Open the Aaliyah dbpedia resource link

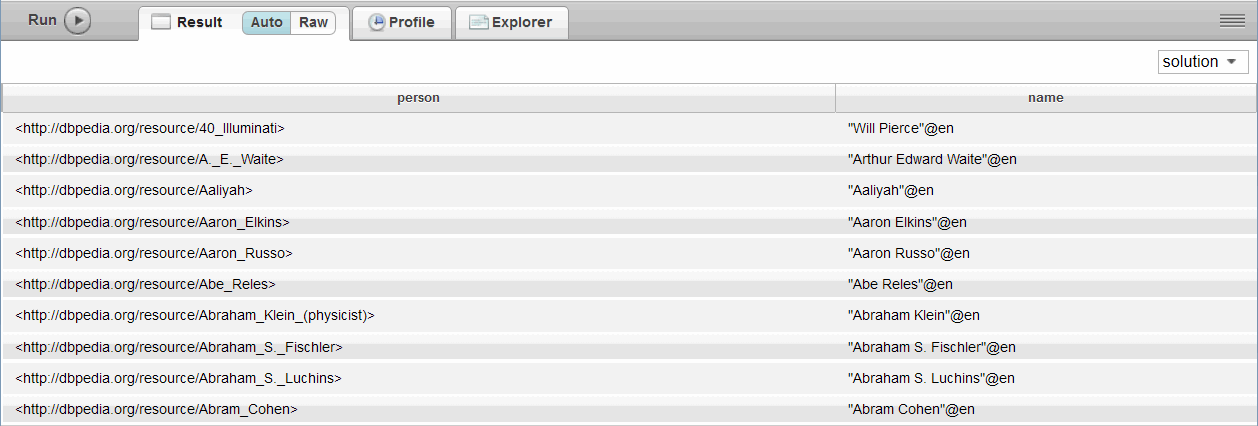click(x=134, y=190)
